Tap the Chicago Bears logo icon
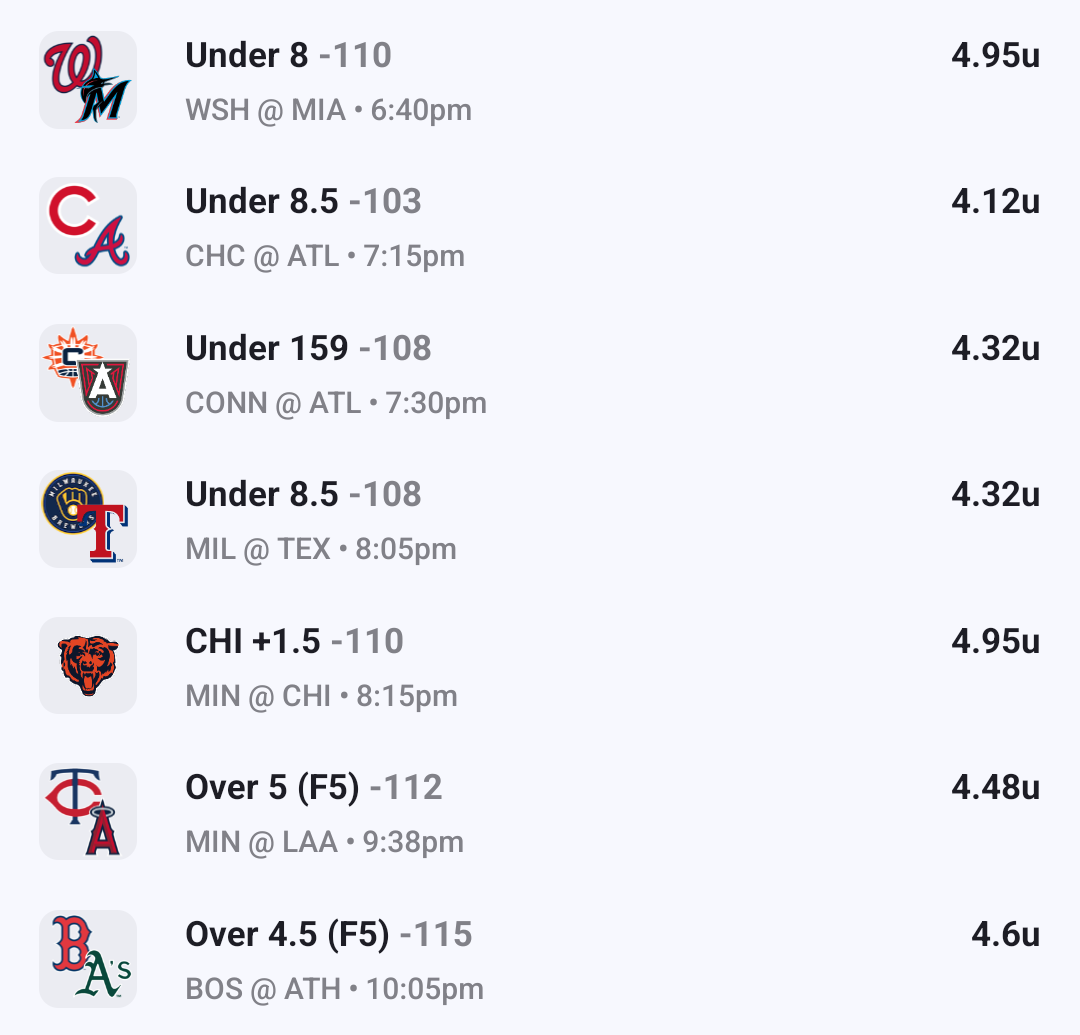Screen dimensions: 1080x1035 pyautogui.click(x=88, y=666)
